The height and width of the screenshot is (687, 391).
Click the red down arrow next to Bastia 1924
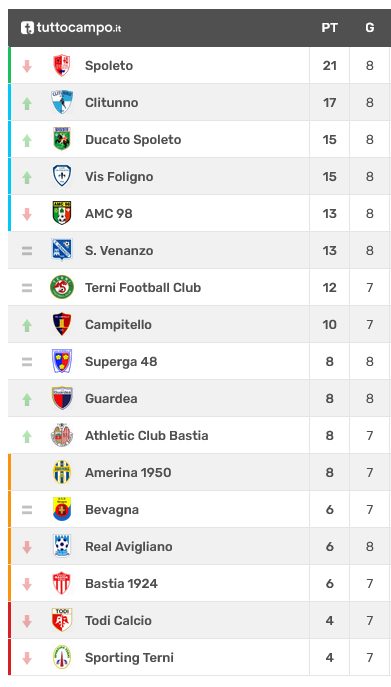point(27,584)
